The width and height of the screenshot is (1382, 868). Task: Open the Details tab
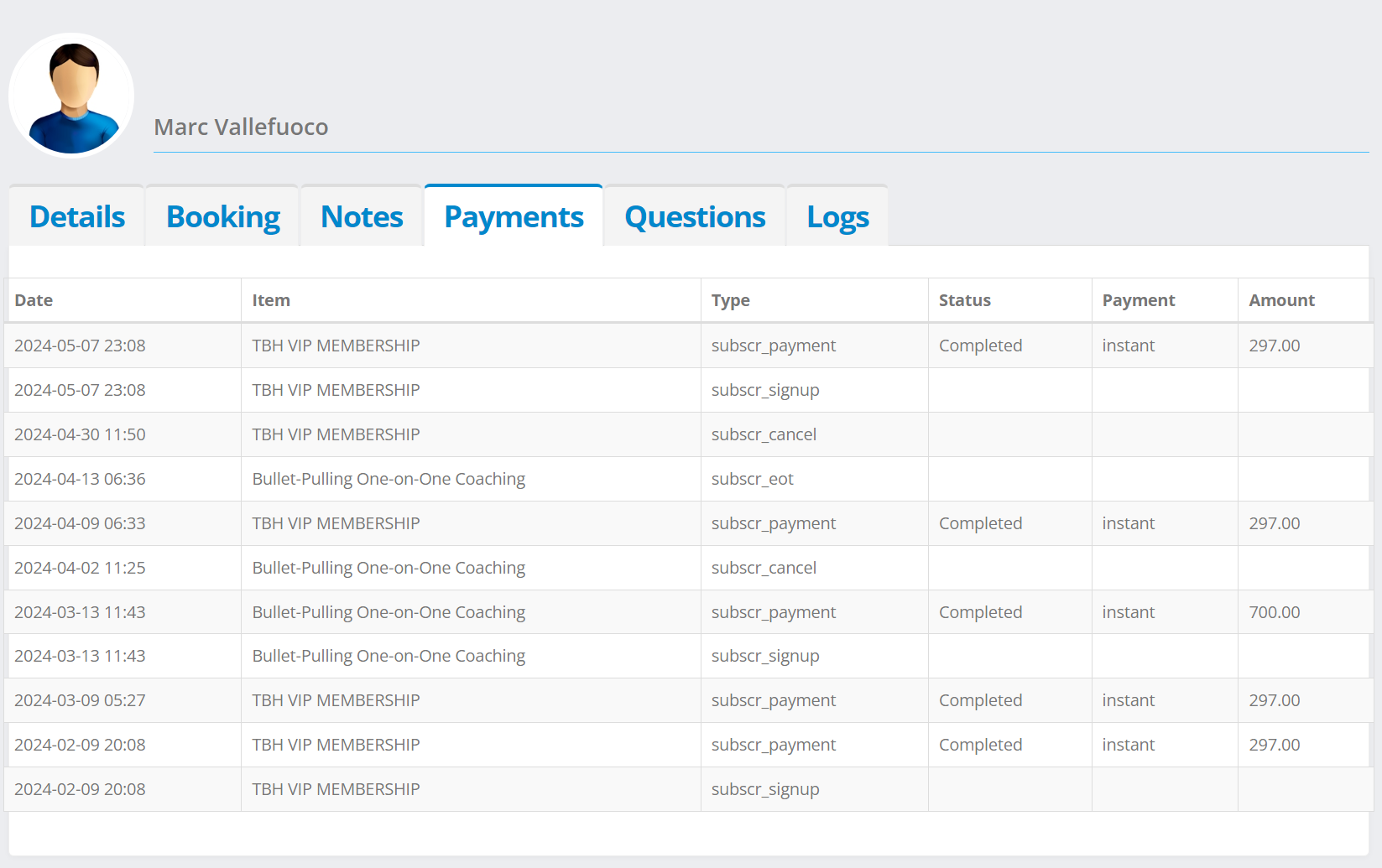click(77, 217)
